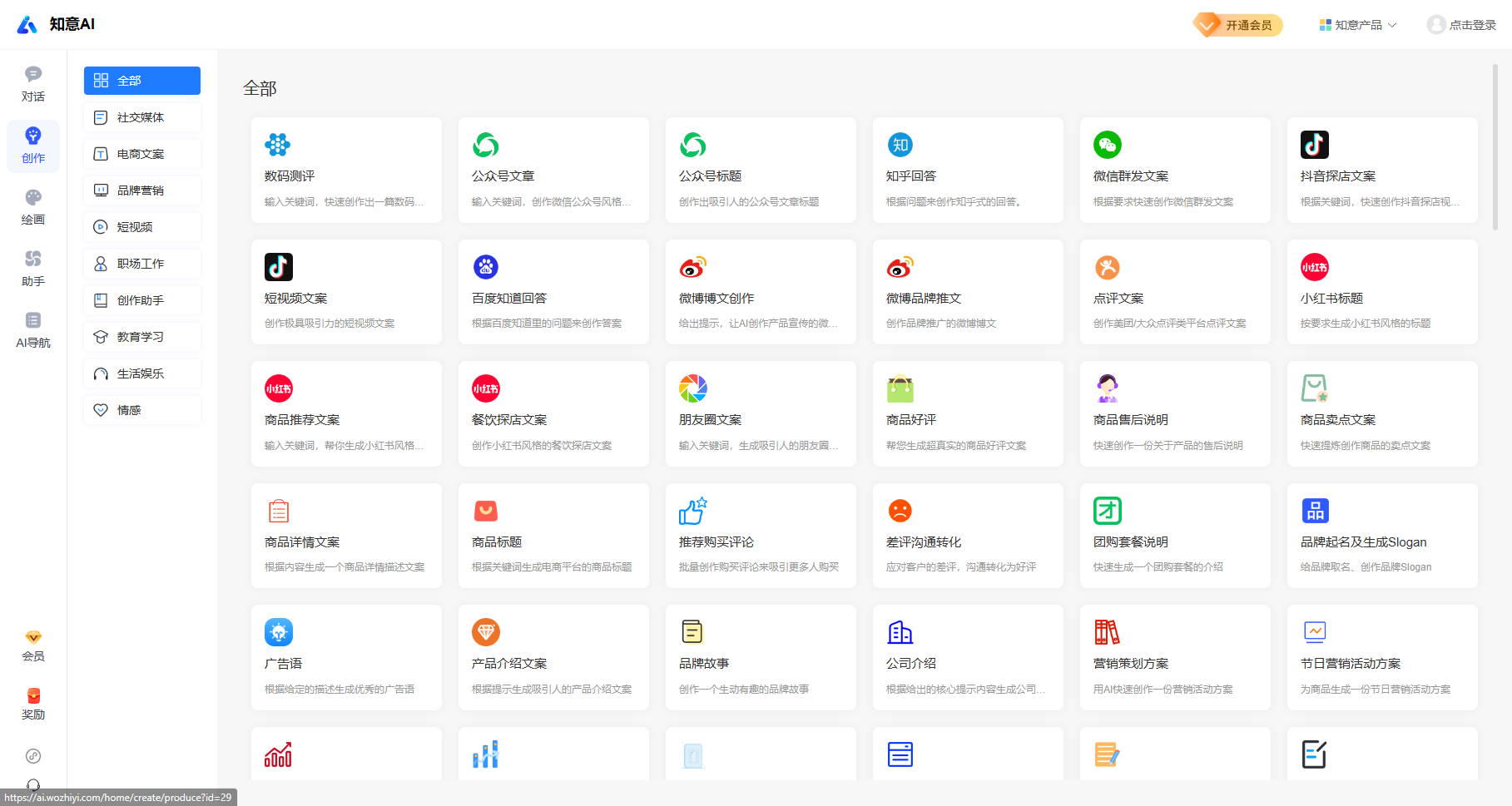The image size is (1512, 806).
Task: Select the 短视频 category
Action: pos(142,227)
